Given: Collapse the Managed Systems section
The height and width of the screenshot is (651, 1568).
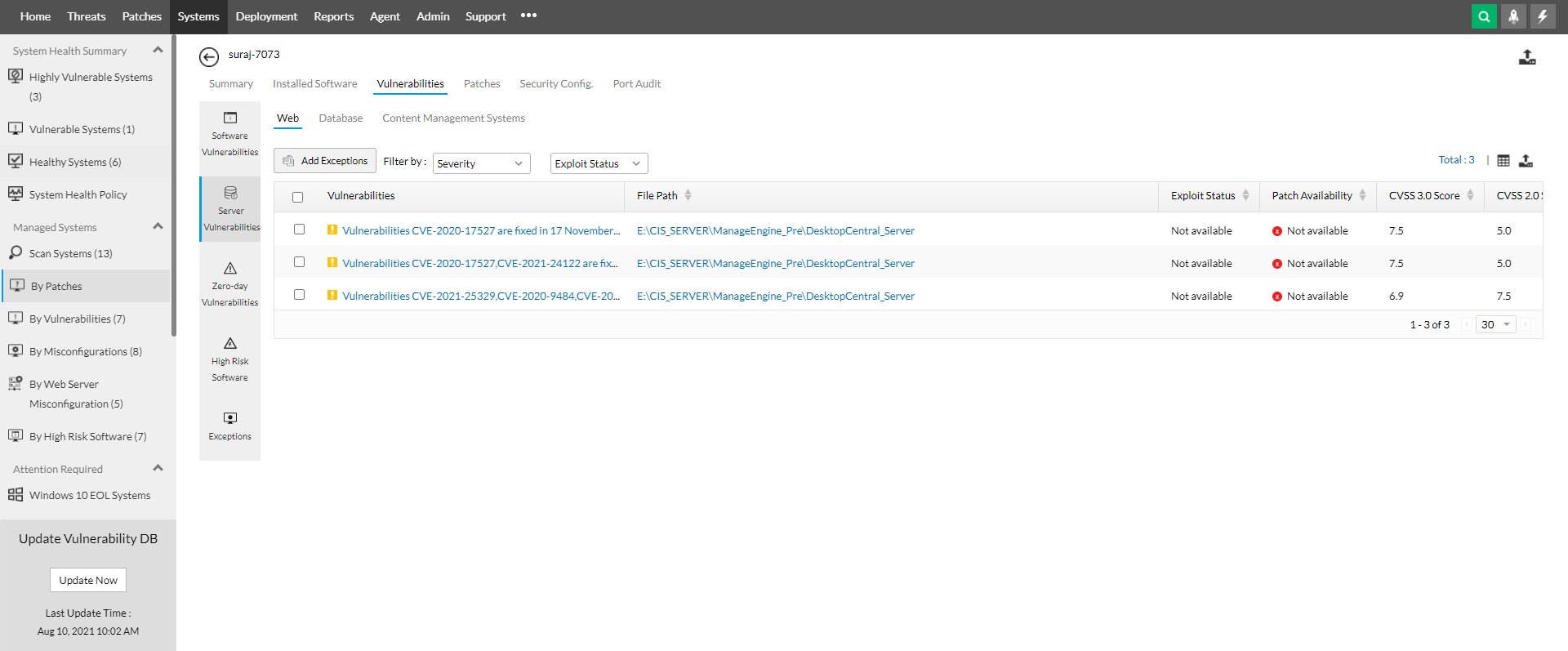Looking at the screenshot, I should click(158, 227).
